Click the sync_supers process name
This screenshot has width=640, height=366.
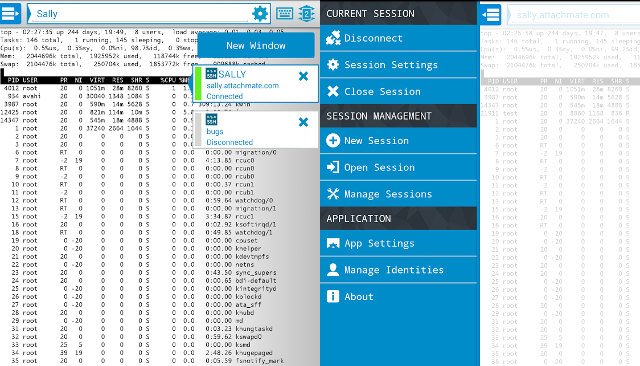[x=256, y=273]
